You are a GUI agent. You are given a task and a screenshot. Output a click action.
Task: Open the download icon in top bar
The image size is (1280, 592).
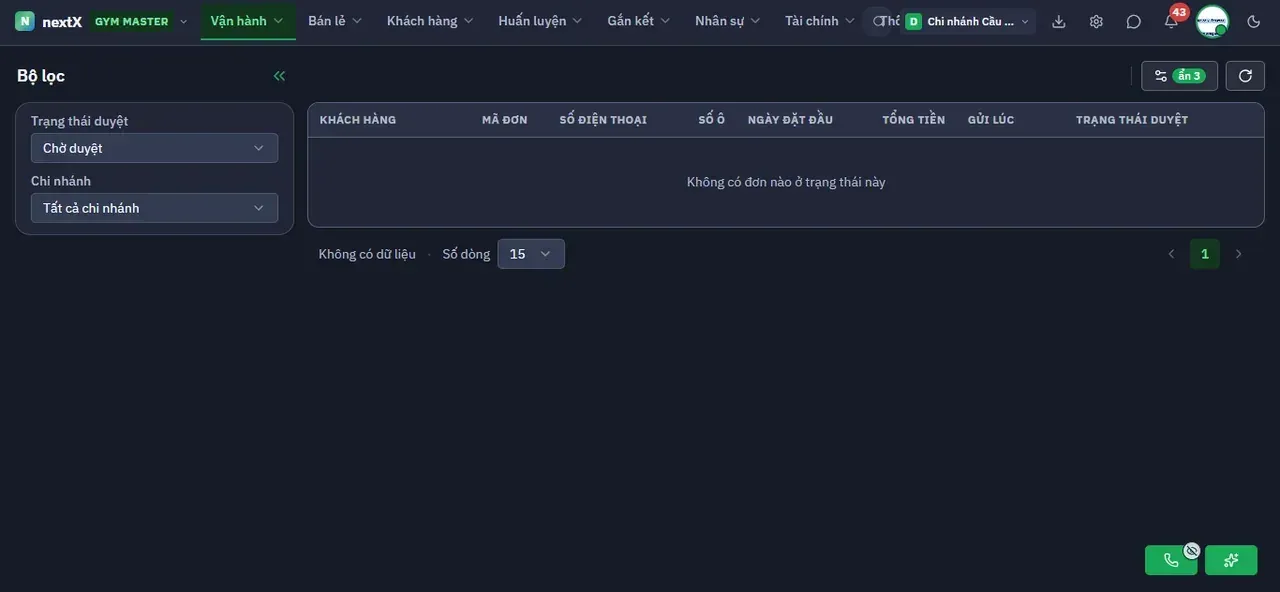tap(1059, 21)
